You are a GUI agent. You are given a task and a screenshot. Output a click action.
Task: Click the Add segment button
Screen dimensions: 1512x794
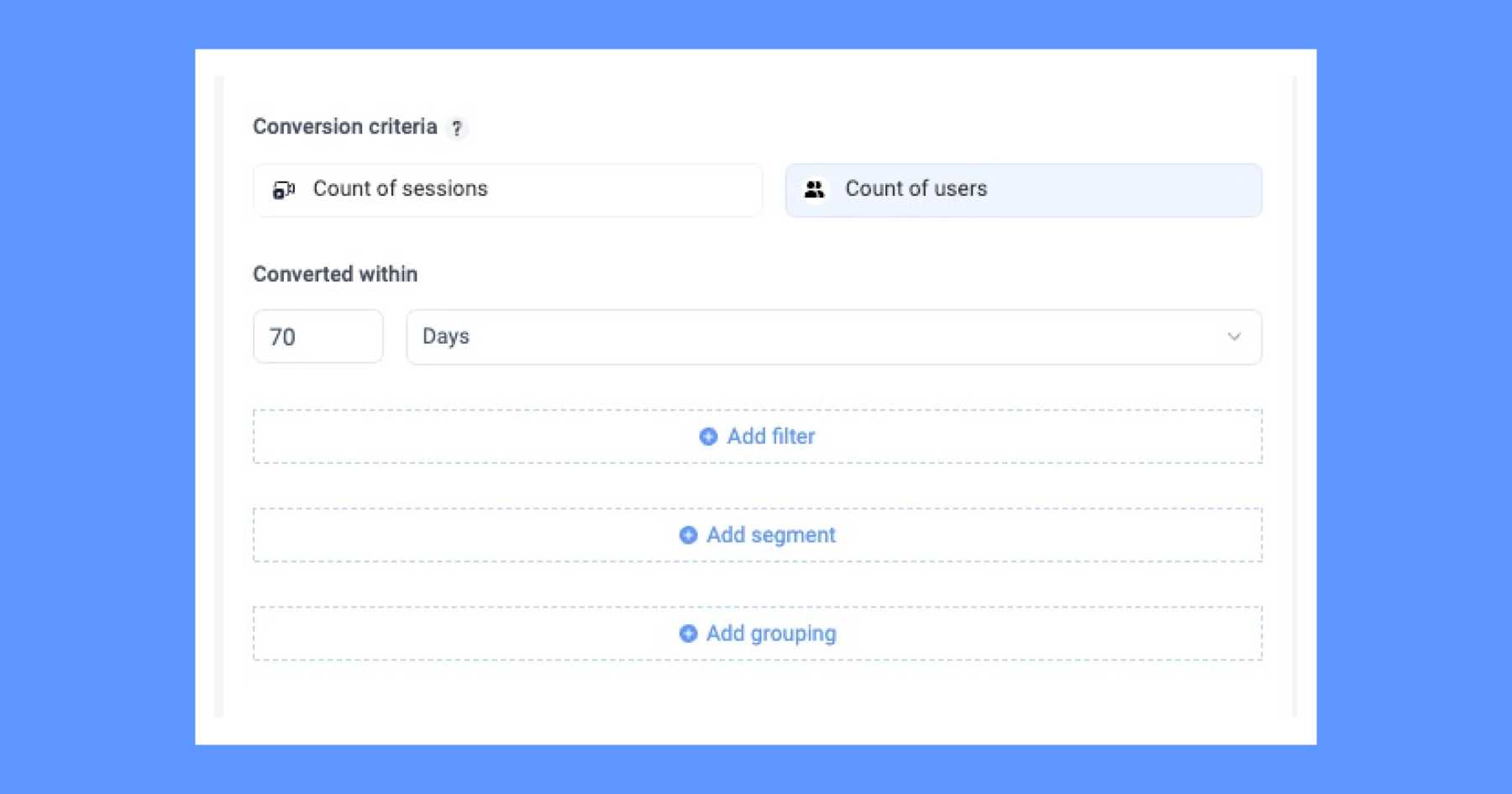point(757,535)
